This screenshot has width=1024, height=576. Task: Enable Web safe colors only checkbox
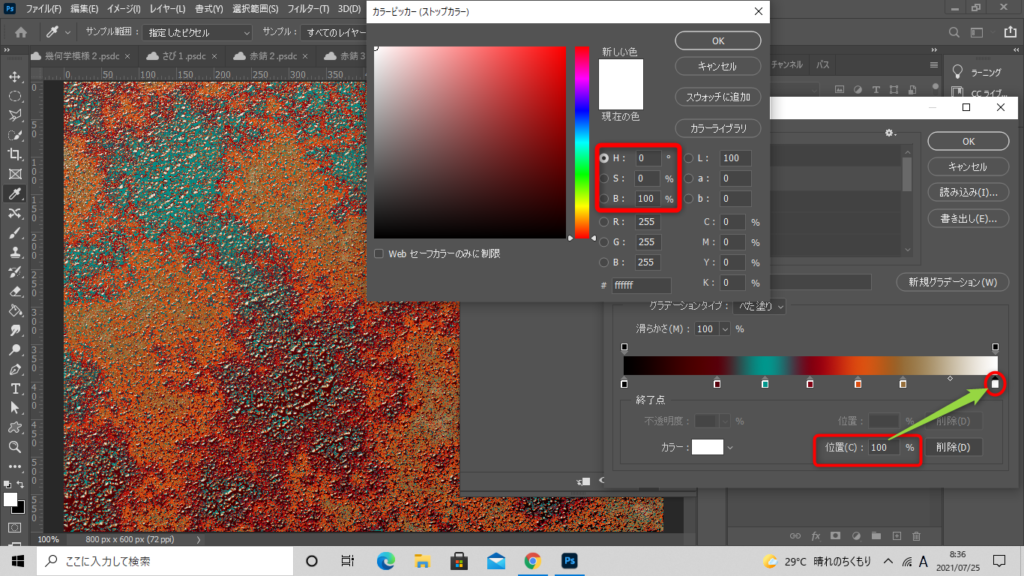pyautogui.click(x=379, y=253)
